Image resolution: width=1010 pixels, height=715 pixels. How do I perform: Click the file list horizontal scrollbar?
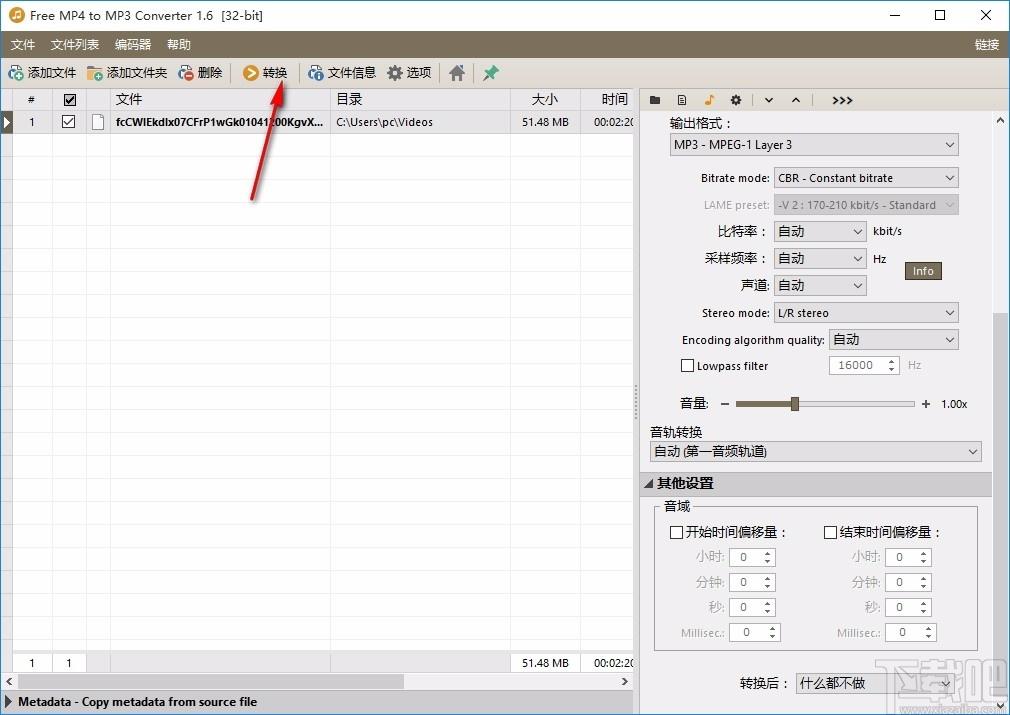click(211, 681)
